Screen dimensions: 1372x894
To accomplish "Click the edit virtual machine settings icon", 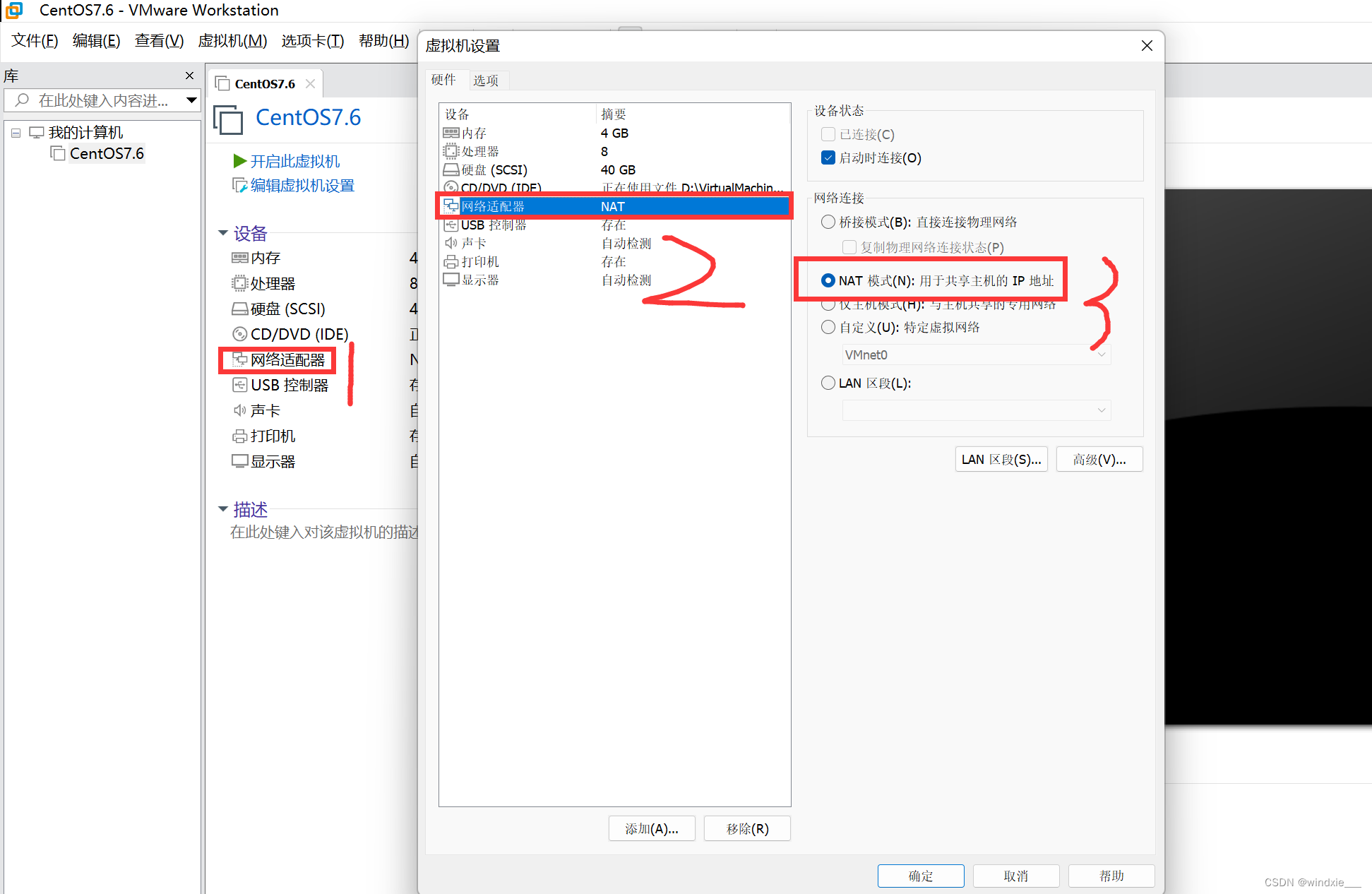I will point(240,185).
